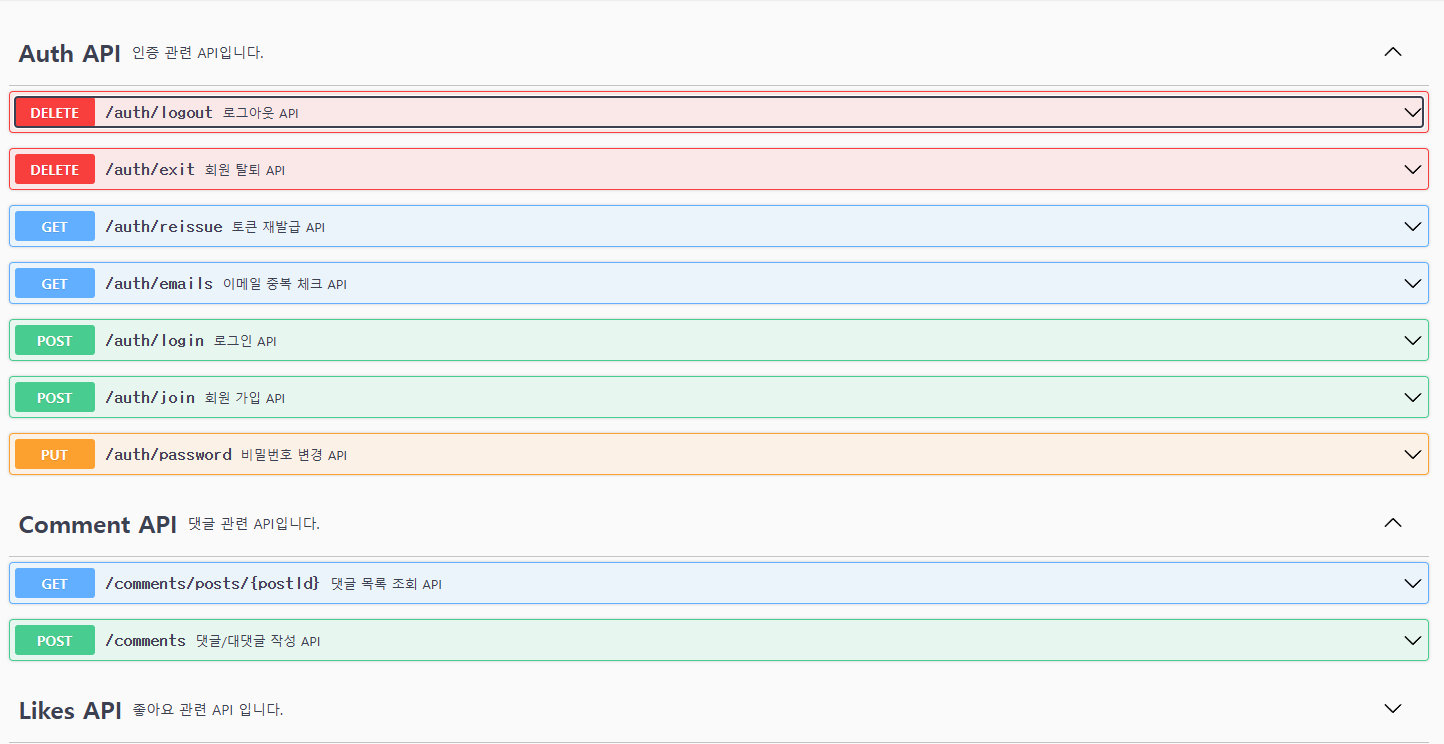1444x744 pixels.
Task: Open the /comments endpoint path
Action: [146, 641]
